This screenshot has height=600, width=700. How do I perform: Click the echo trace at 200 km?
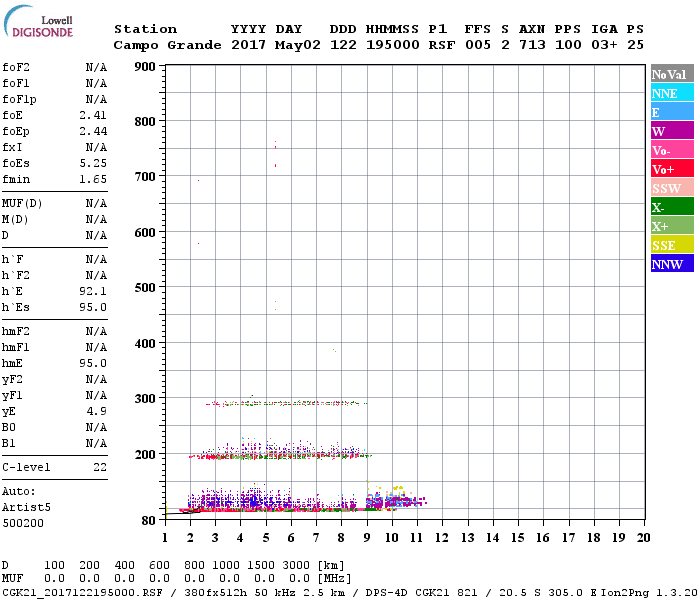280,455
